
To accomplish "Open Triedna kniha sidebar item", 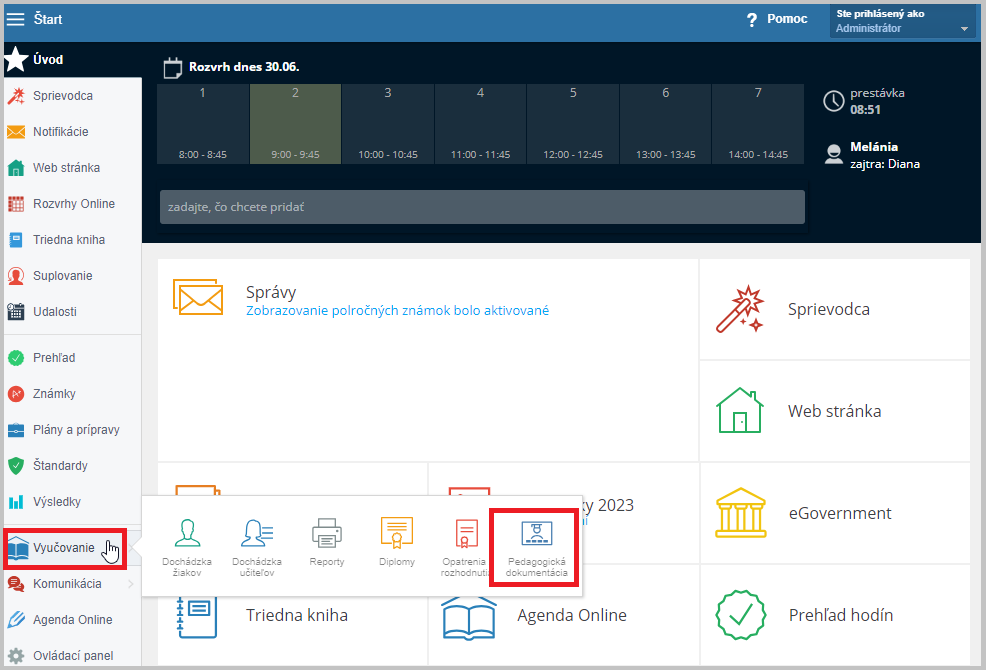I will pos(68,240).
